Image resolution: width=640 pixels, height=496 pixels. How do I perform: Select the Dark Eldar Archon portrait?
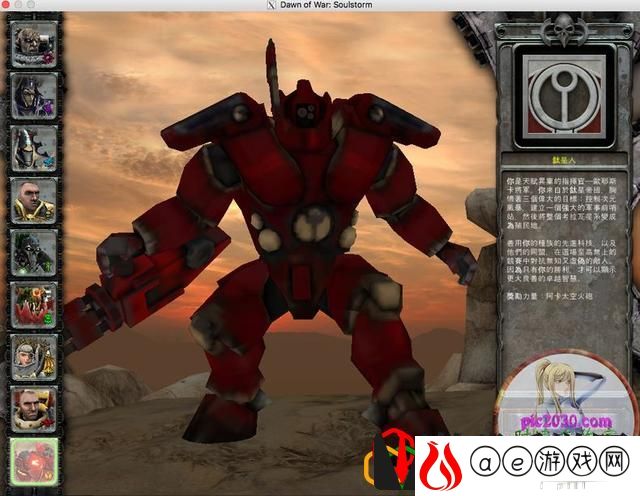coord(34,96)
